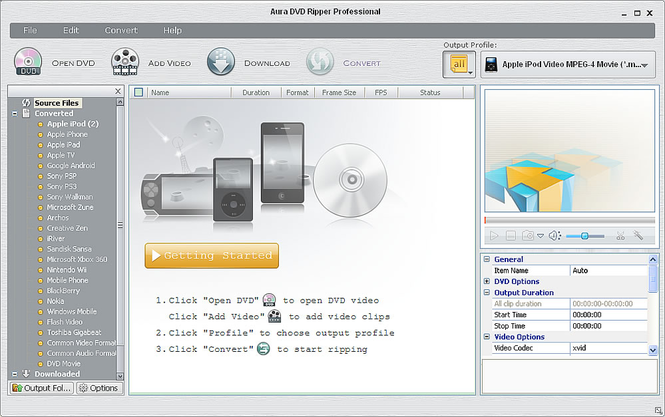Screen dimensions: 665x417
Task: Click the Options button
Action: 99,388
